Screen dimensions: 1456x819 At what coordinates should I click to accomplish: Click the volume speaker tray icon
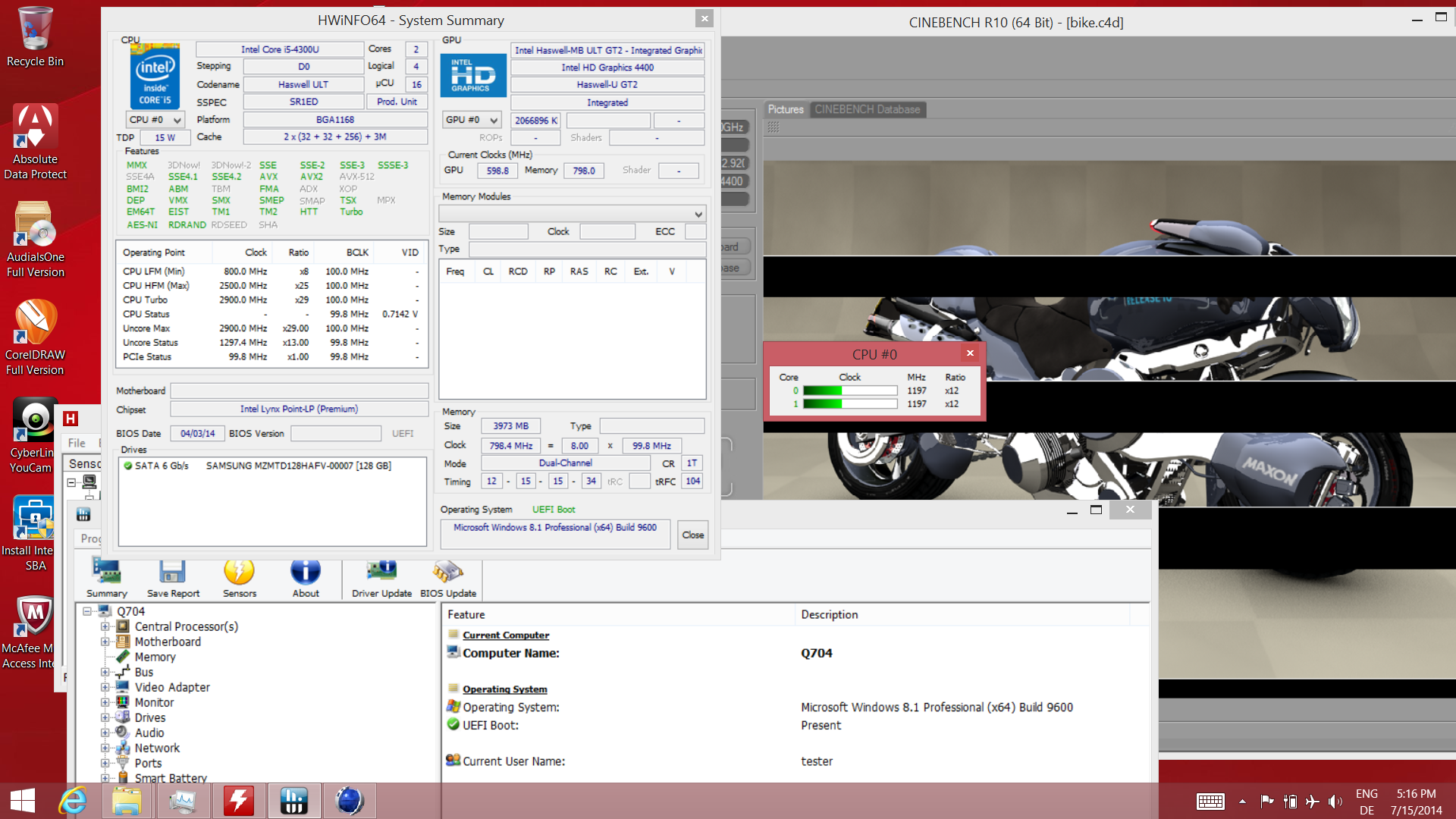click(x=1335, y=802)
